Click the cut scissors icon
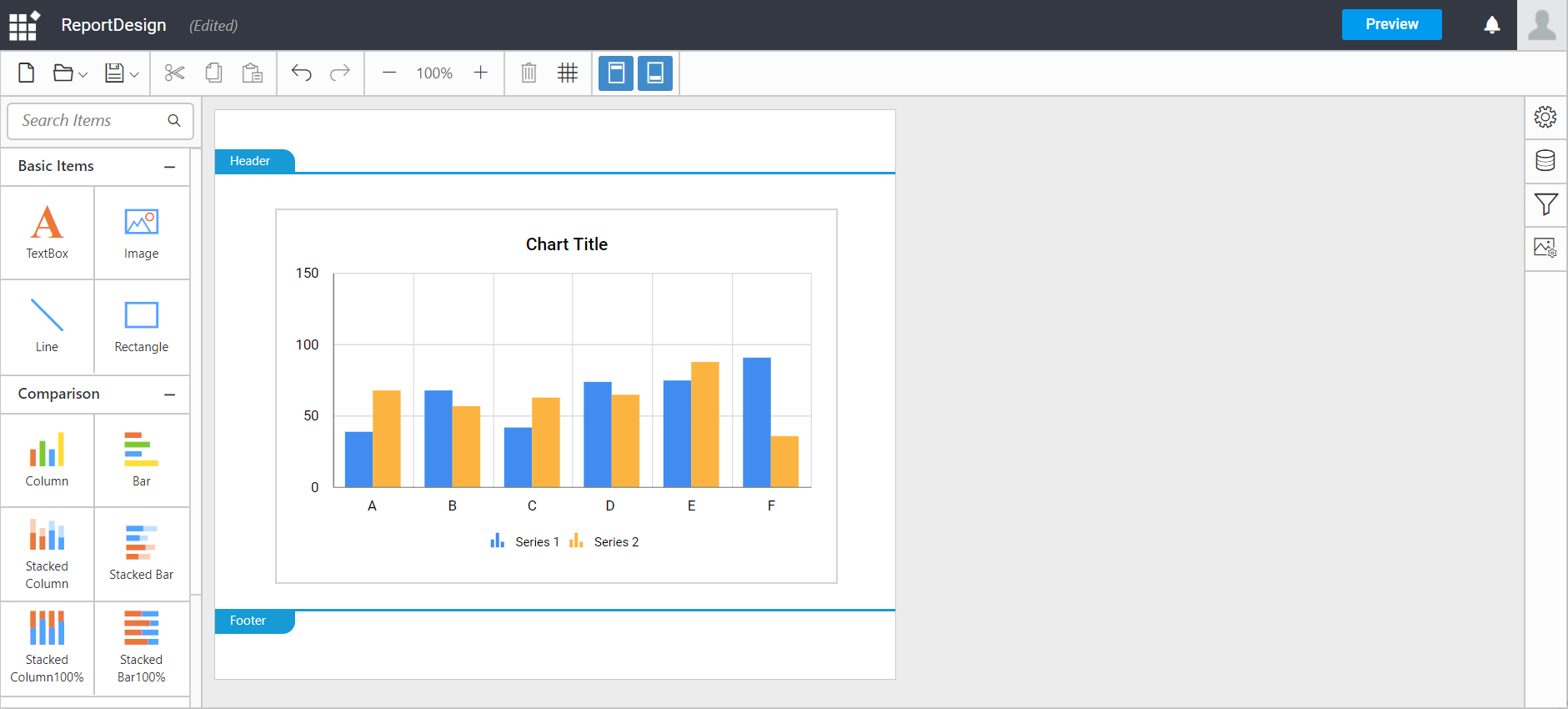Image resolution: width=1568 pixels, height=709 pixels. tap(174, 73)
